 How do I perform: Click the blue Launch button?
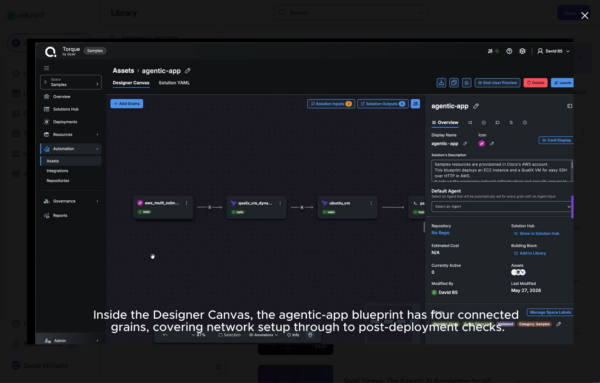click(x=562, y=83)
